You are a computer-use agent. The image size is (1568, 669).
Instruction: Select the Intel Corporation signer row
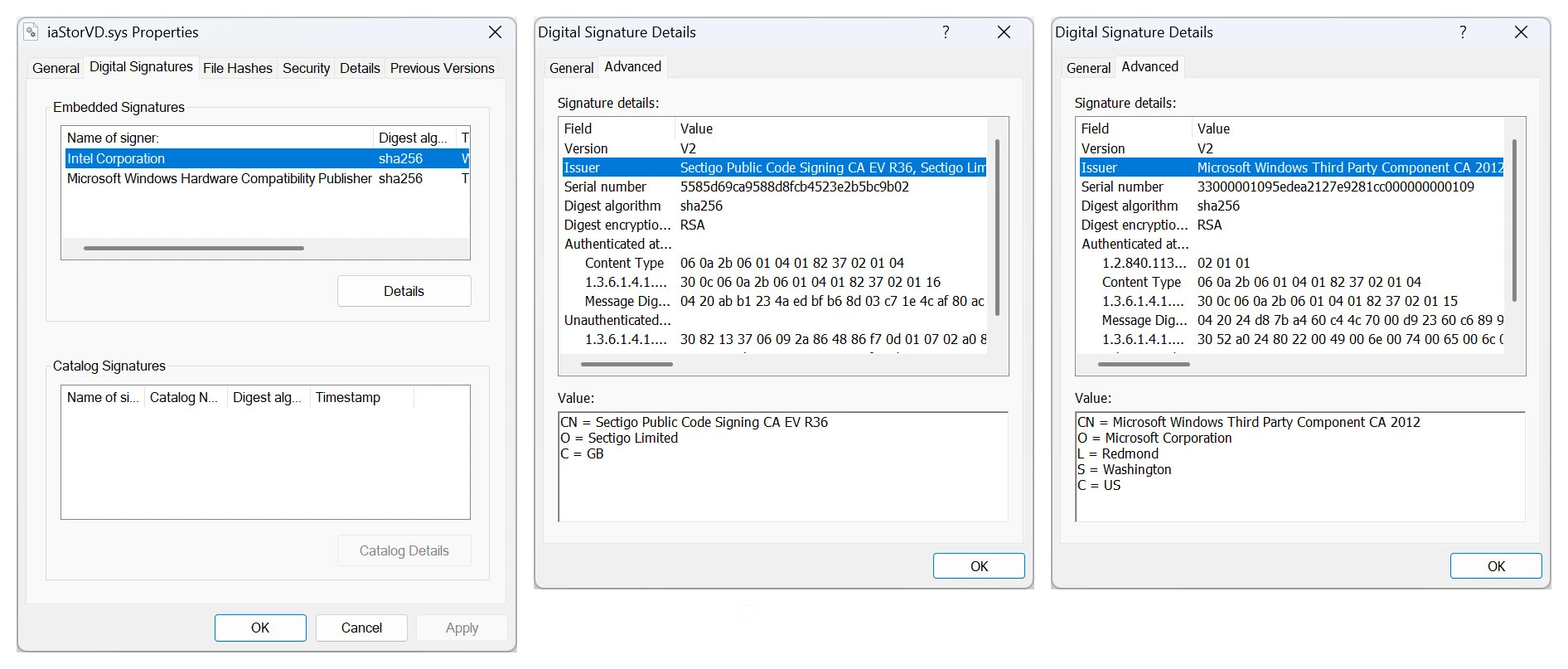[266, 158]
